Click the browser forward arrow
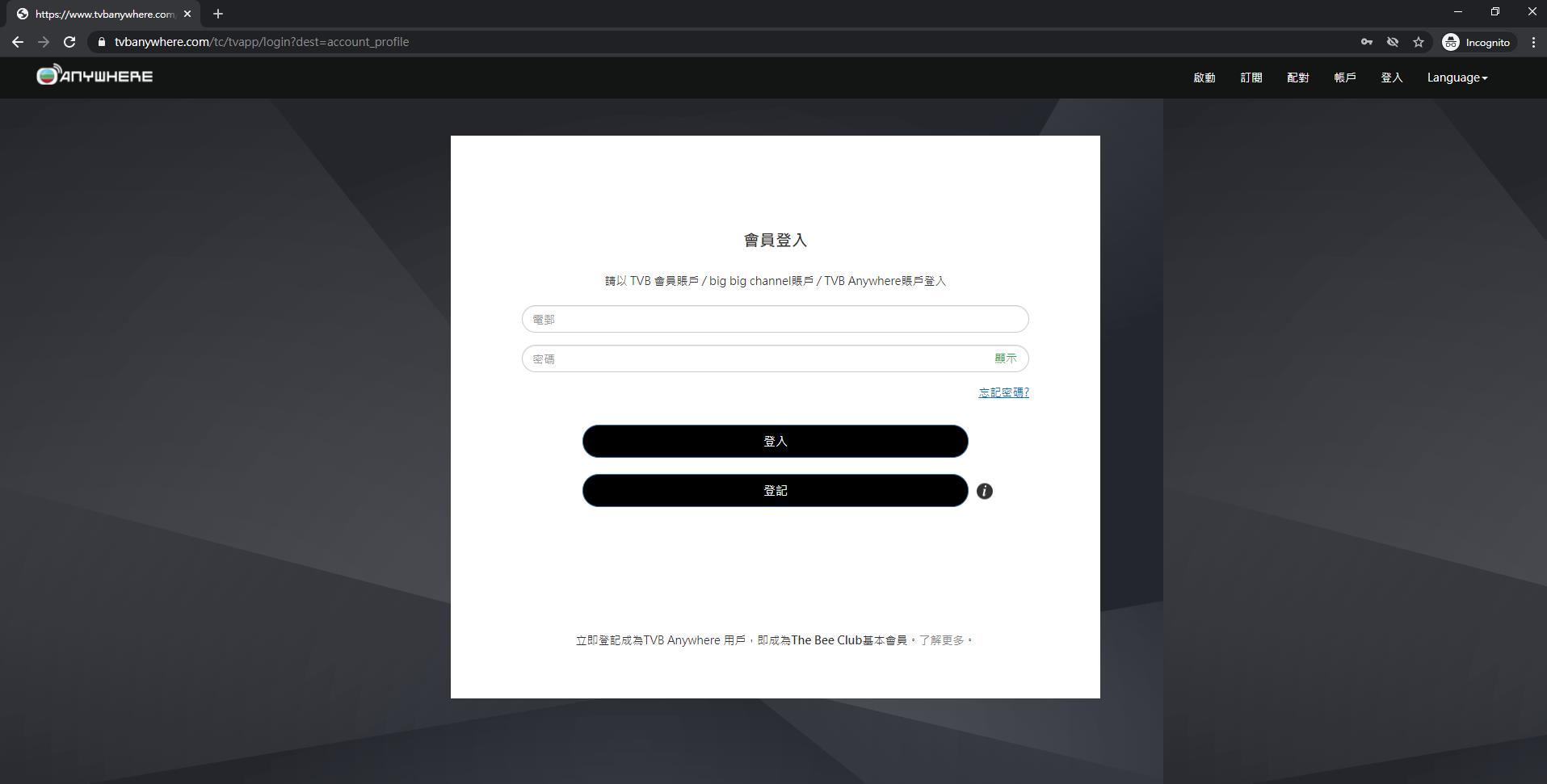The height and width of the screenshot is (784, 1547). pos(44,42)
